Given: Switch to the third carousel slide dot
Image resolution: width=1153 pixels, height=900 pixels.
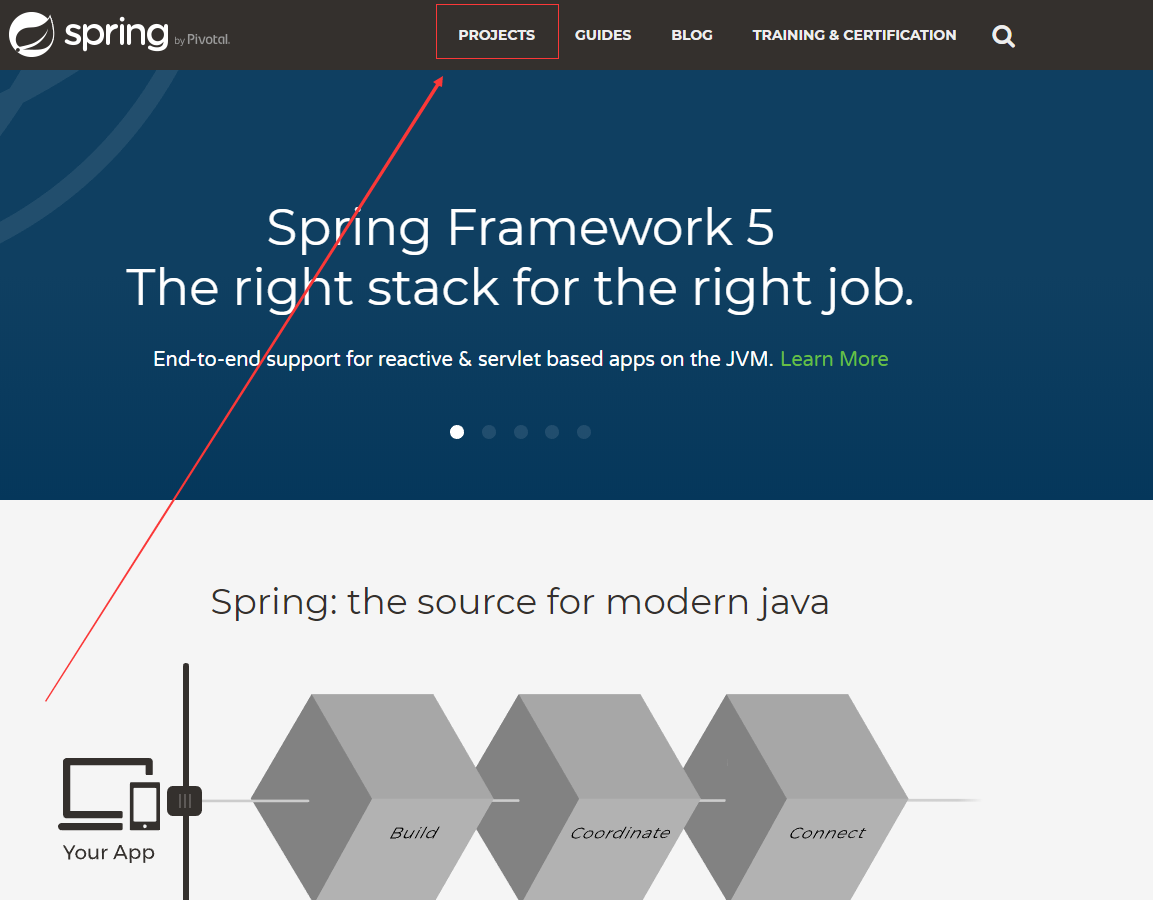Looking at the screenshot, I should click(x=520, y=432).
